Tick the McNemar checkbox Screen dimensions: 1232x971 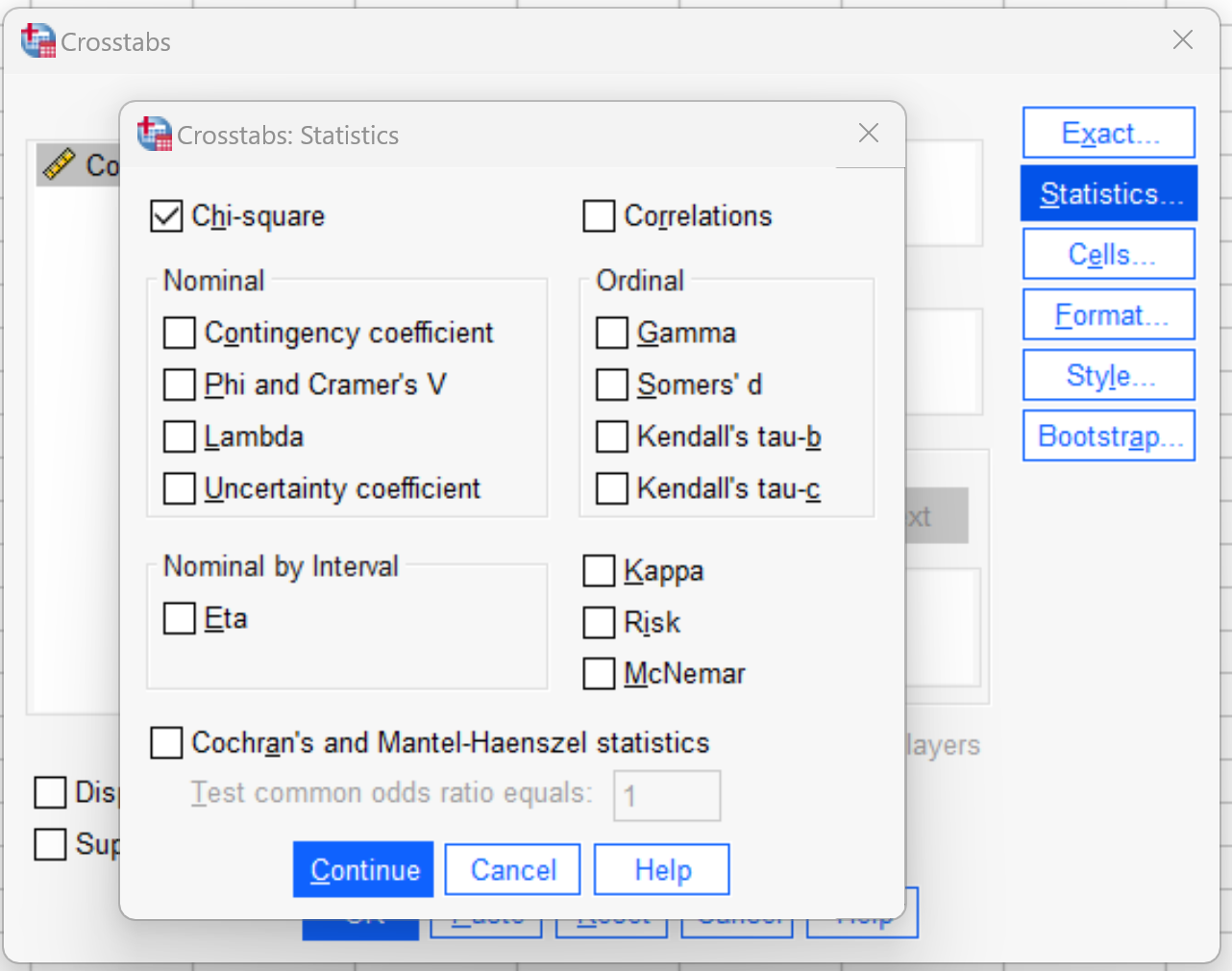point(599,674)
